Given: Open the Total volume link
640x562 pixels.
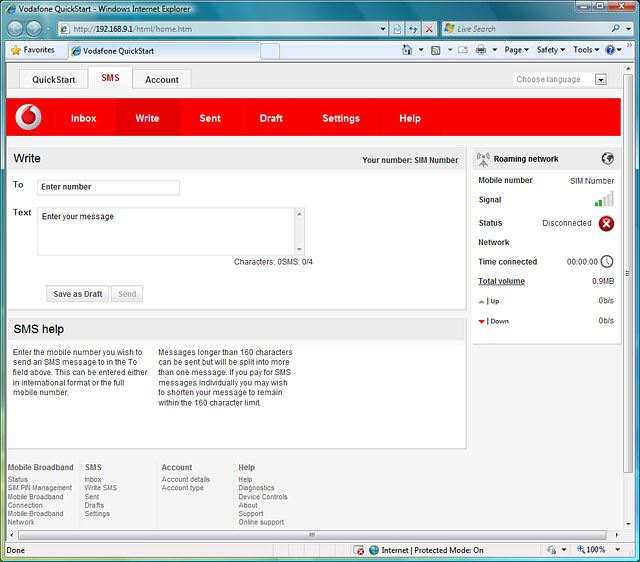Looking at the screenshot, I should click(501, 281).
